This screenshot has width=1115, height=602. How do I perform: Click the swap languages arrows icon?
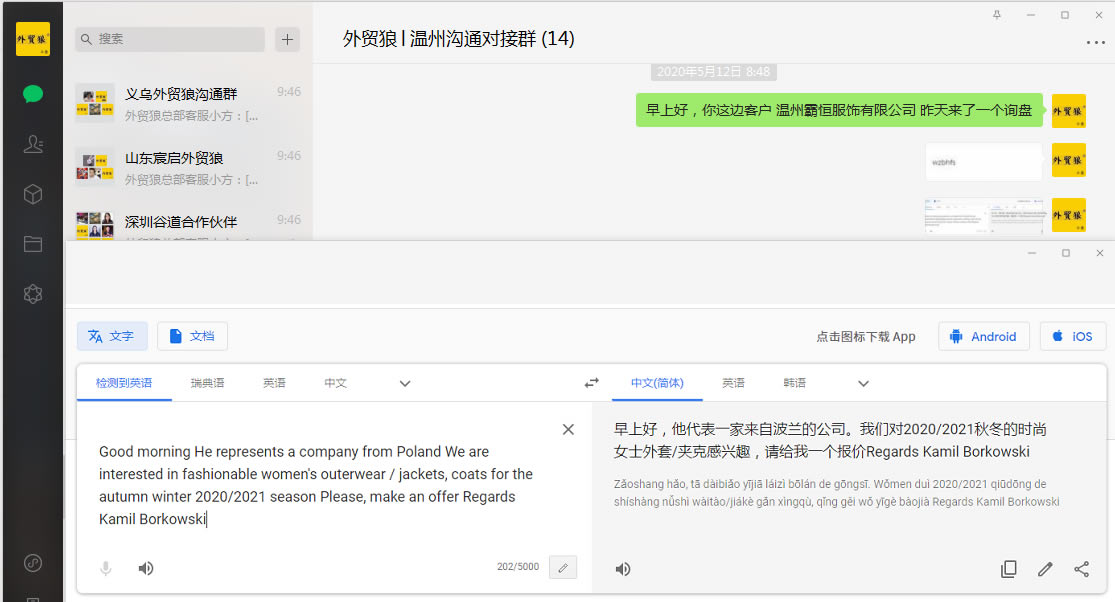[x=592, y=383]
